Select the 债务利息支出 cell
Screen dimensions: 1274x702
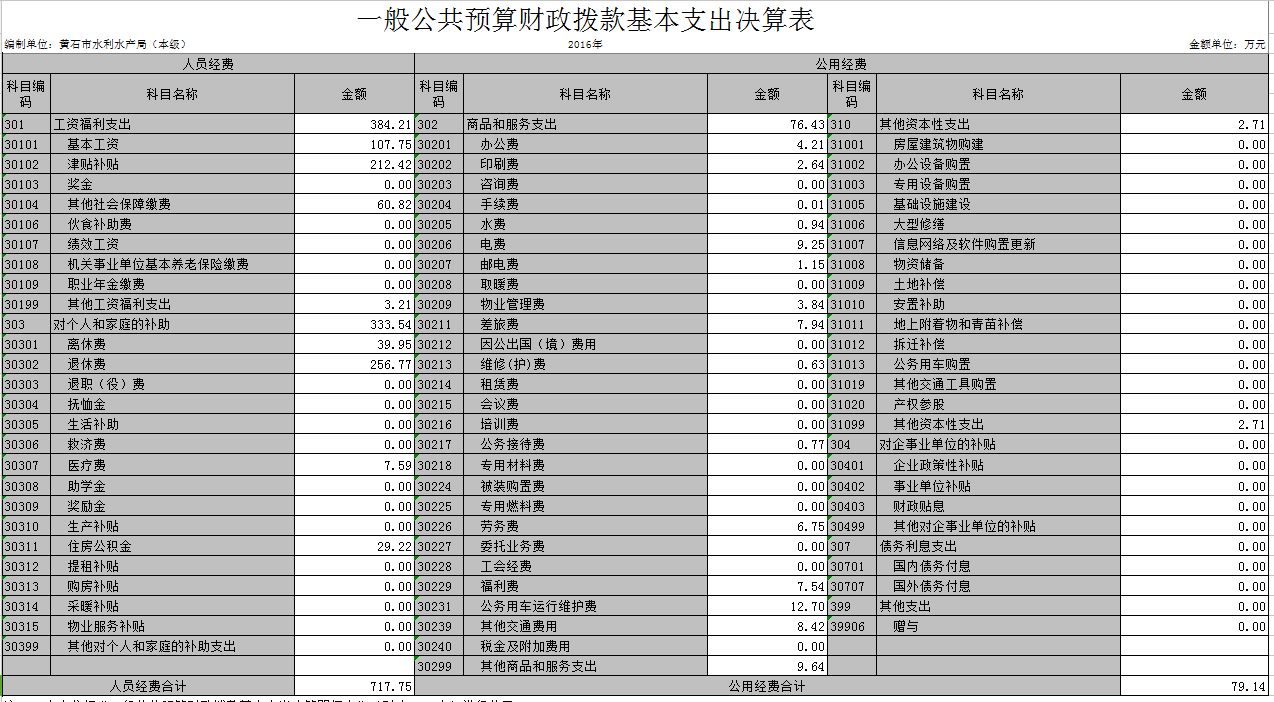(998, 547)
